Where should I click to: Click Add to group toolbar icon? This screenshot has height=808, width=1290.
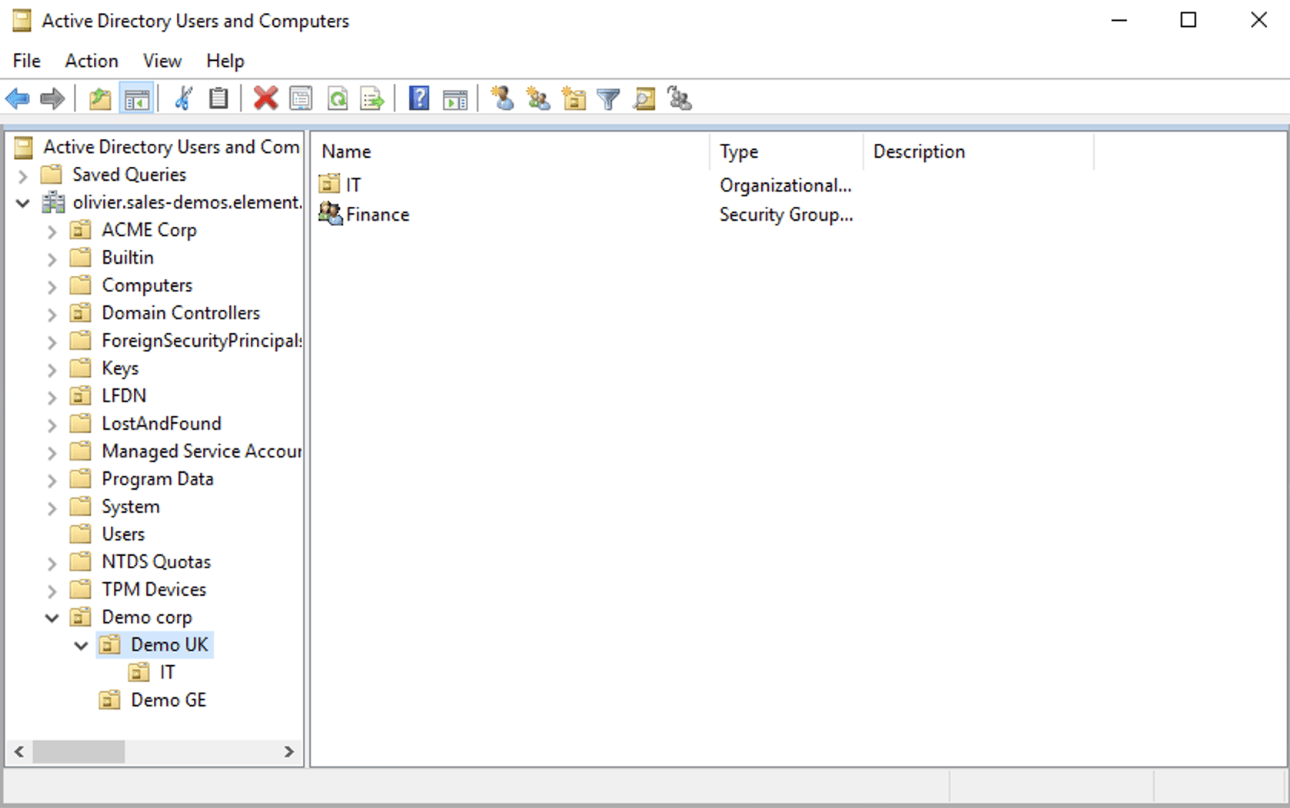click(680, 98)
